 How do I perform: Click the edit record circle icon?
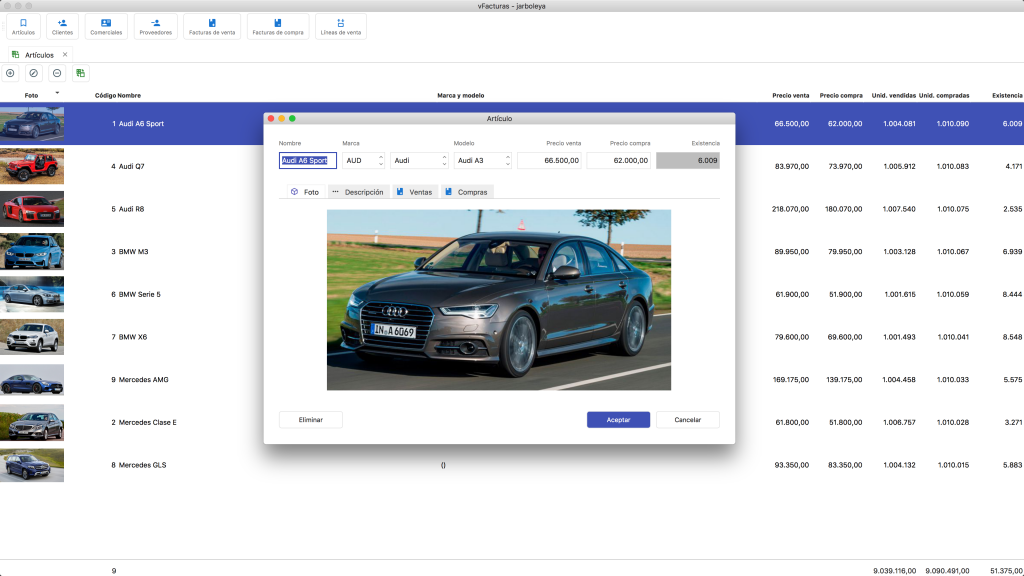(34, 73)
